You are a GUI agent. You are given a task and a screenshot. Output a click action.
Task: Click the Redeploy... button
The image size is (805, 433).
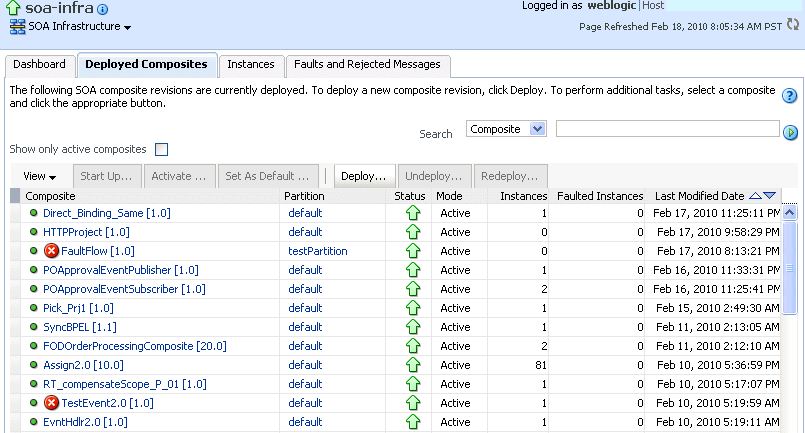[510, 176]
